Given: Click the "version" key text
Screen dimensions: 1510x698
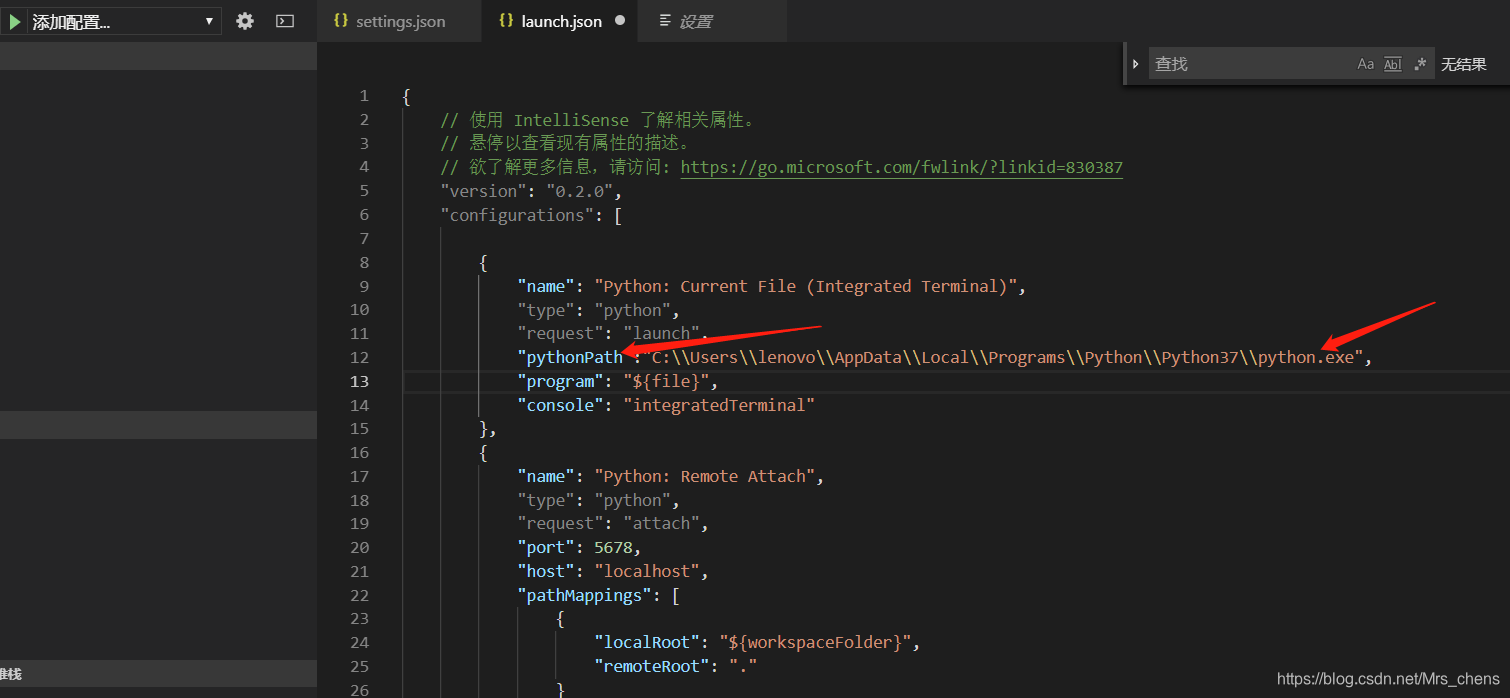Looking at the screenshot, I should click(484, 191).
